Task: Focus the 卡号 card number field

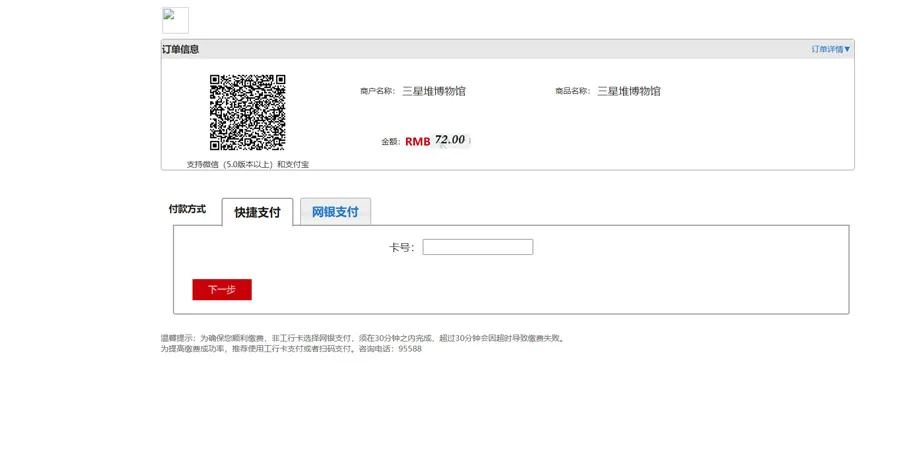Action: pos(478,247)
